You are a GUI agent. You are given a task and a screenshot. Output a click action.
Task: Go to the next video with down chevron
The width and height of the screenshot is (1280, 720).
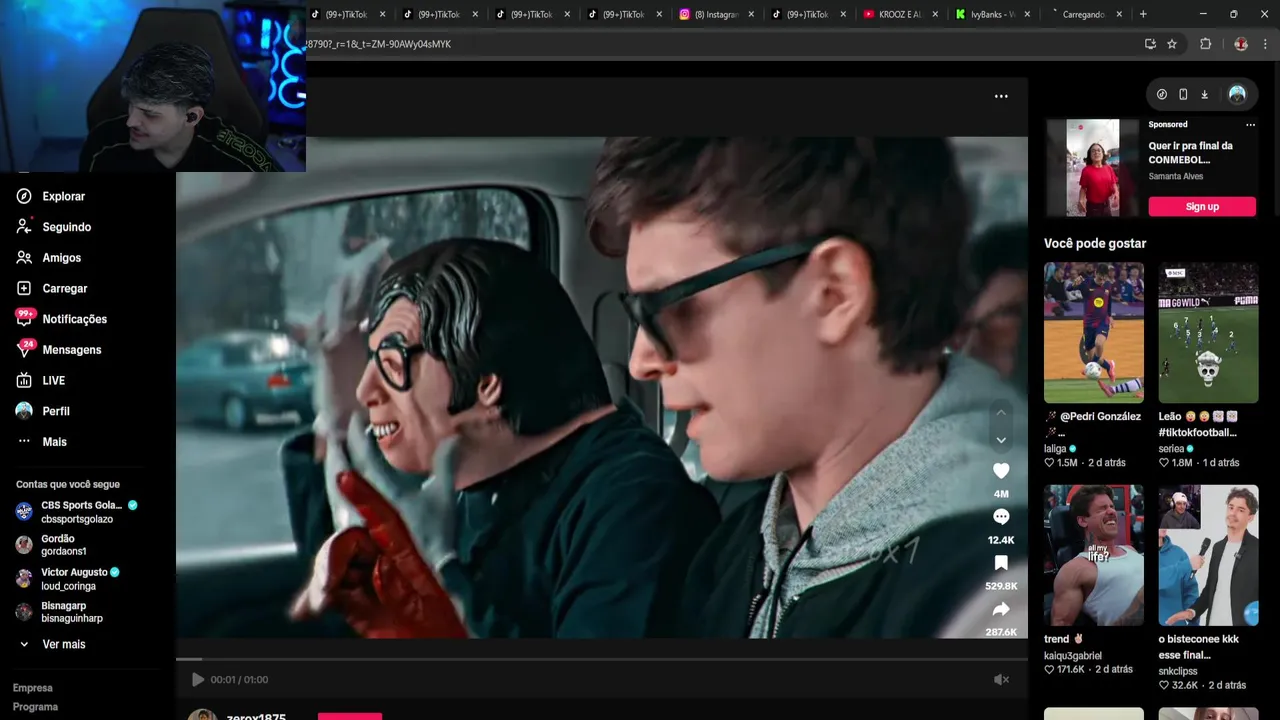[1001, 440]
